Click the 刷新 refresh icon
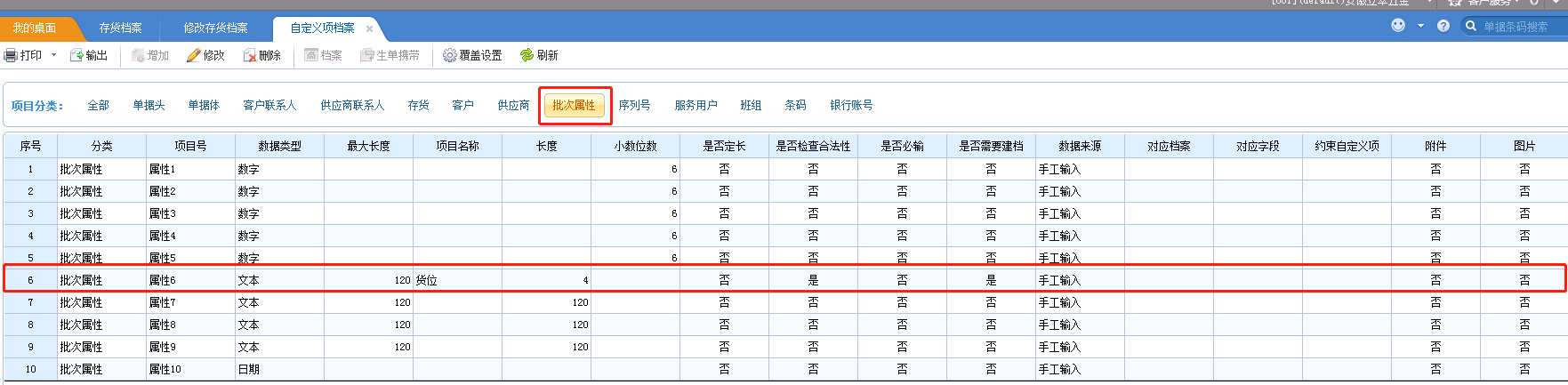The image size is (1568, 385). (527, 55)
